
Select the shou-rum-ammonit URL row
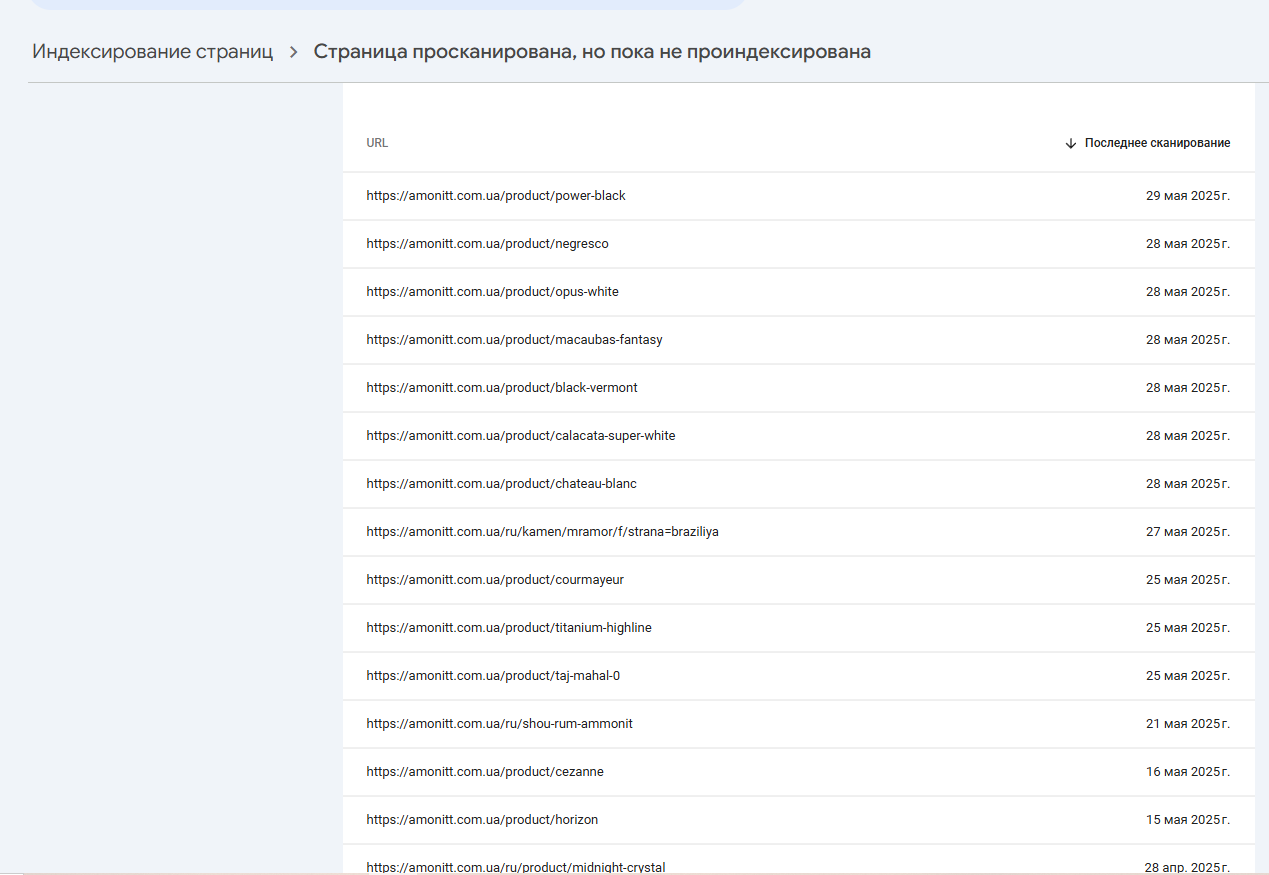[x=798, y=724]
